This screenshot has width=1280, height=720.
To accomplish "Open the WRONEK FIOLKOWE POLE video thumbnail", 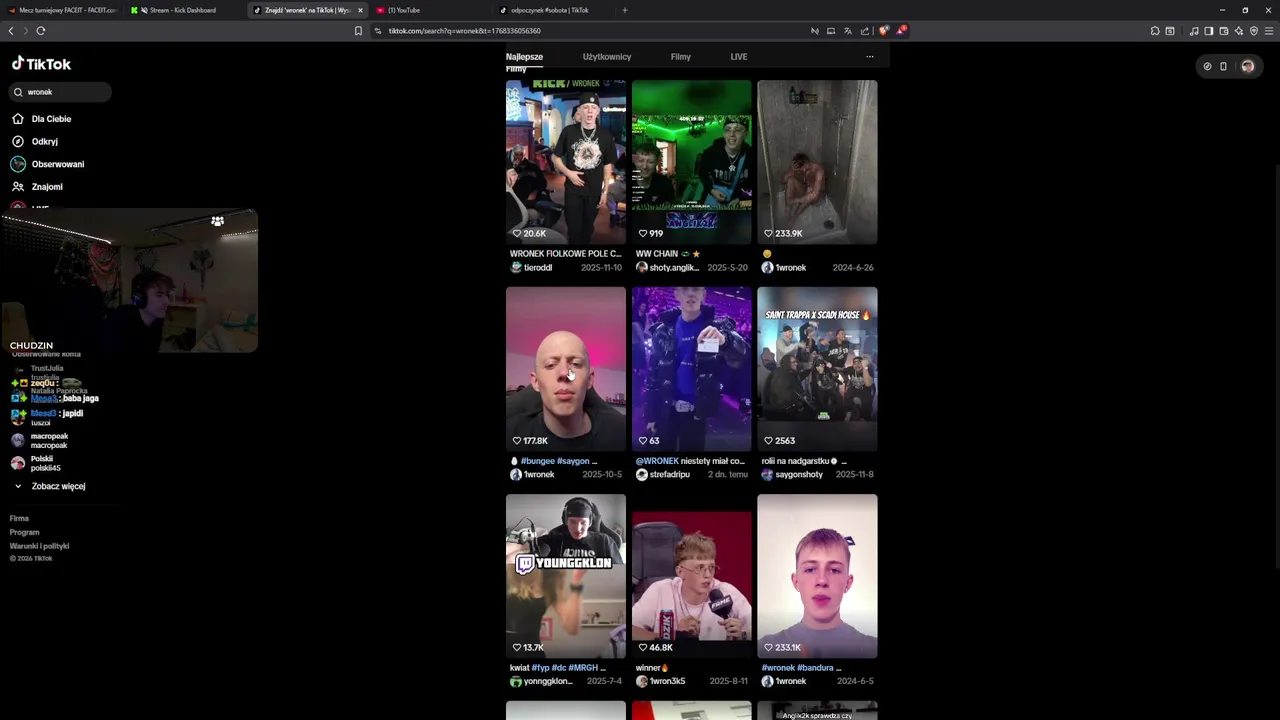I will [565, 162].
